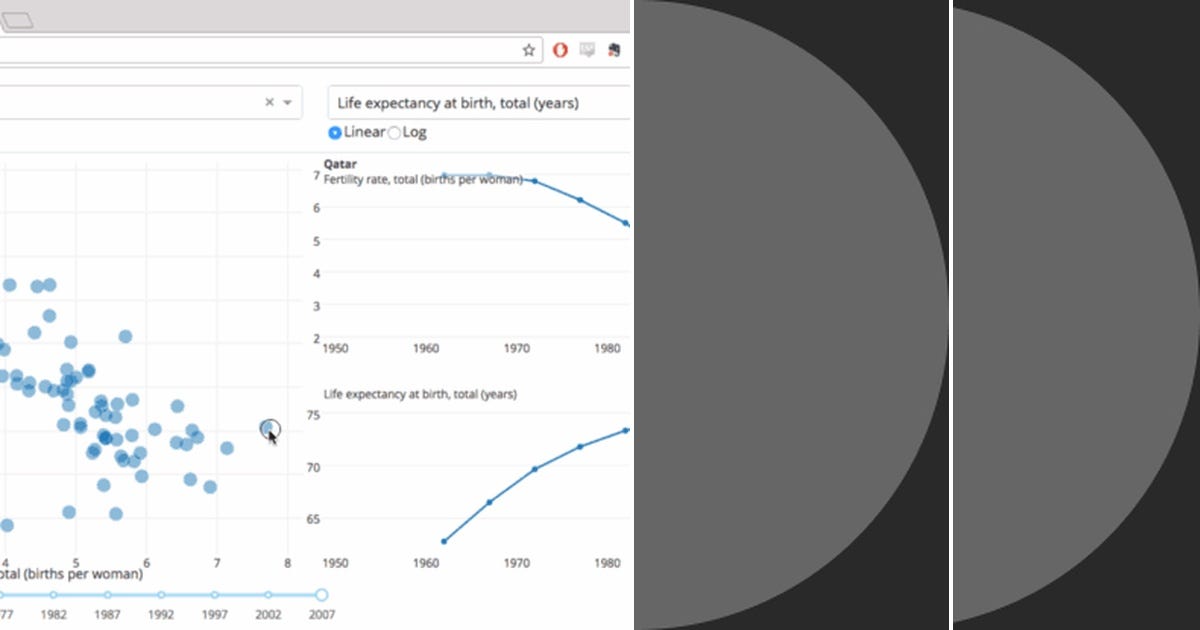Select the magnified data point on the scatter plot
1200x630 pixels.
268,430
